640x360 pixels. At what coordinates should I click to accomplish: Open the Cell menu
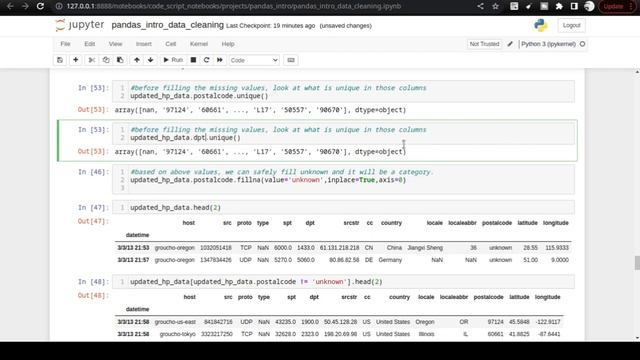[x=171, y=44]
